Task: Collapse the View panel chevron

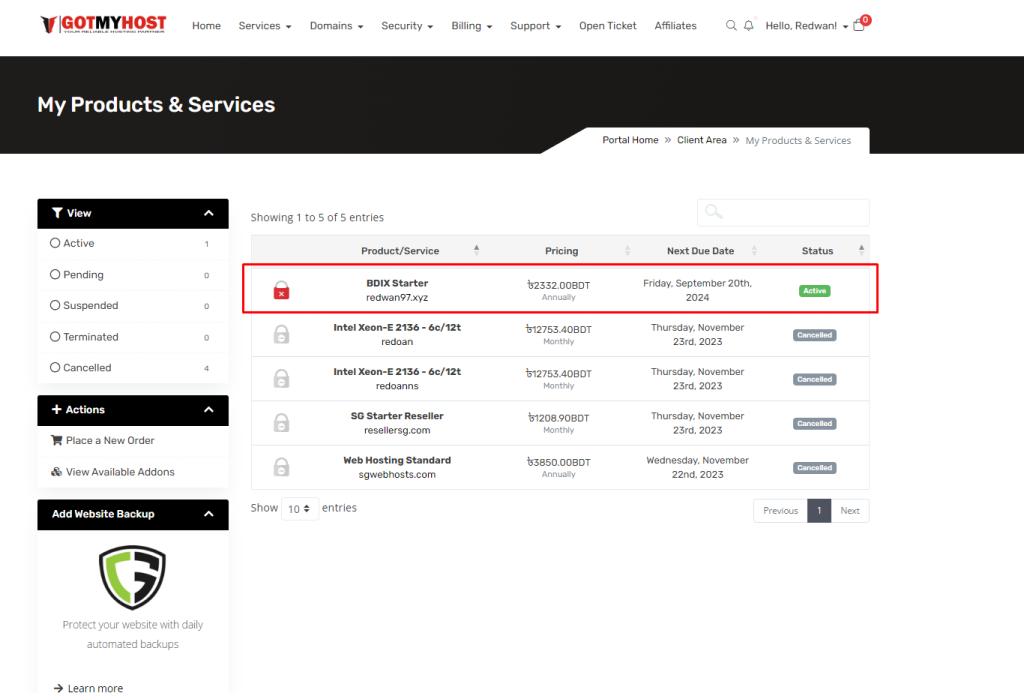Action: tap(208, 213)
